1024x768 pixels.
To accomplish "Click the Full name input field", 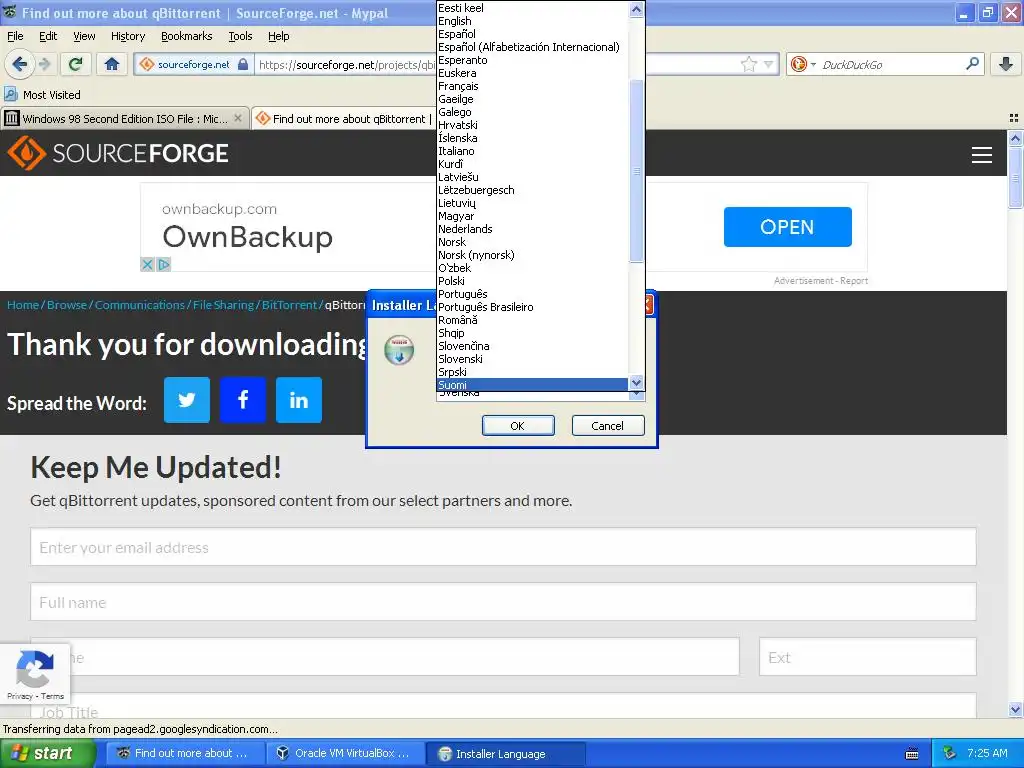I will pos(503,601).
